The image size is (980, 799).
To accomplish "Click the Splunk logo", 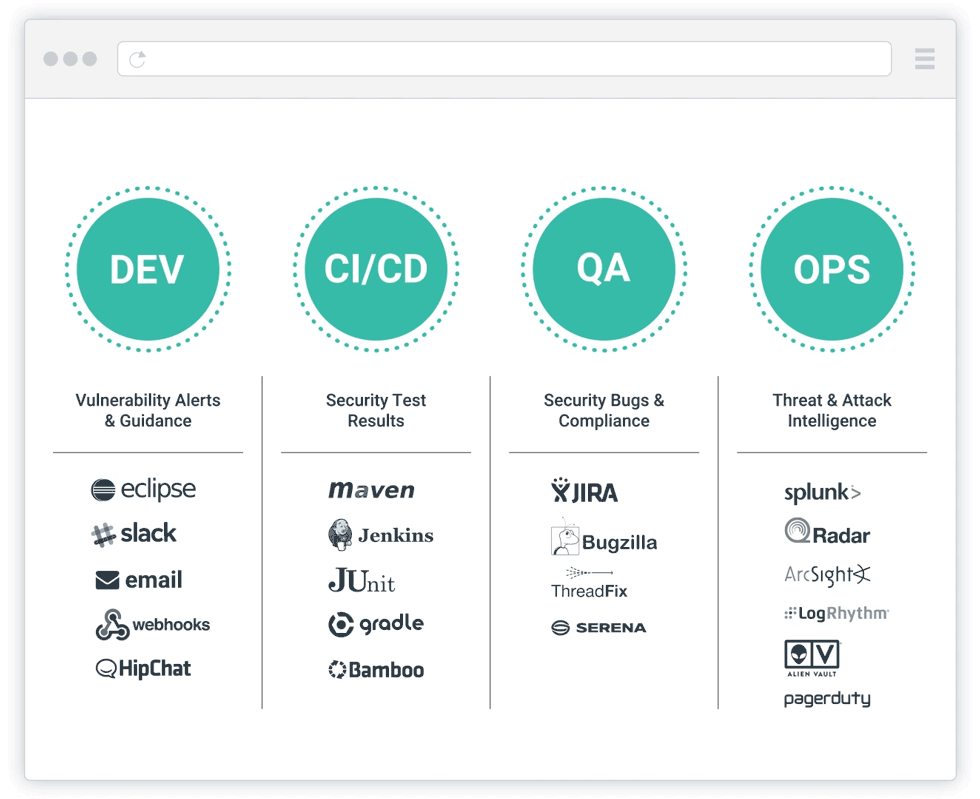I will coord(822,492).
